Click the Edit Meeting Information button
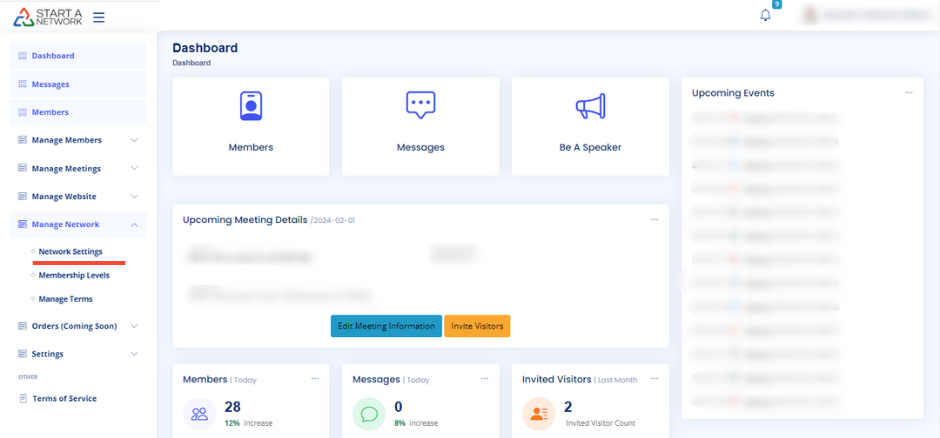The image size is (940, 438). coord(386,326)
